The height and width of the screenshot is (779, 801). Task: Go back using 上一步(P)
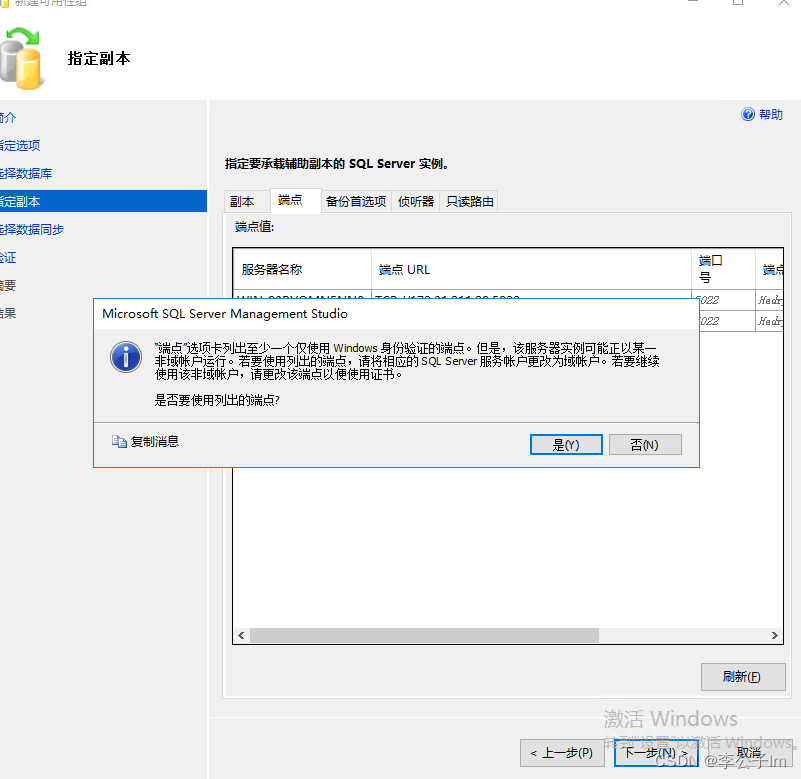pos(562,752)
